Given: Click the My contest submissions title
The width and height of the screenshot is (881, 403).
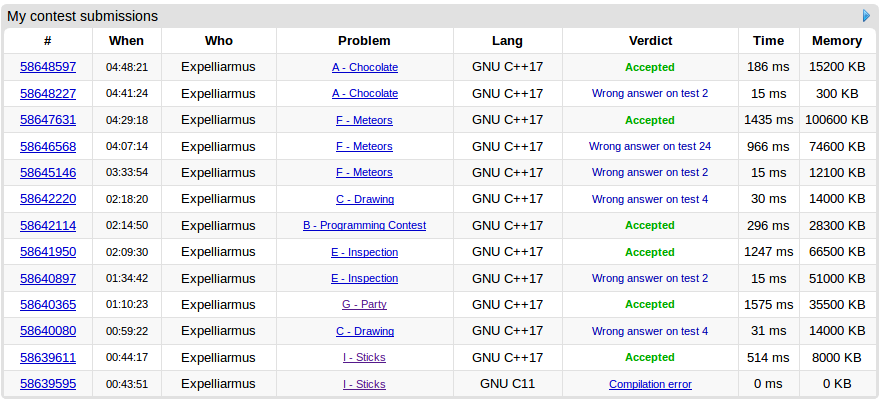Looking at the screenshot, I should click(82, 16).
